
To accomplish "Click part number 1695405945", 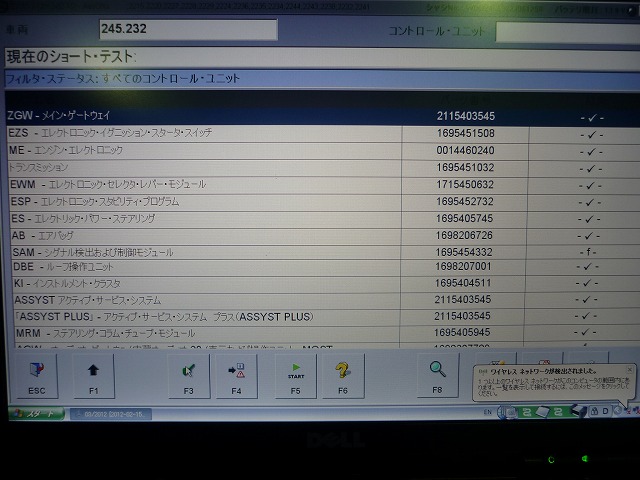I will point(462,333).
